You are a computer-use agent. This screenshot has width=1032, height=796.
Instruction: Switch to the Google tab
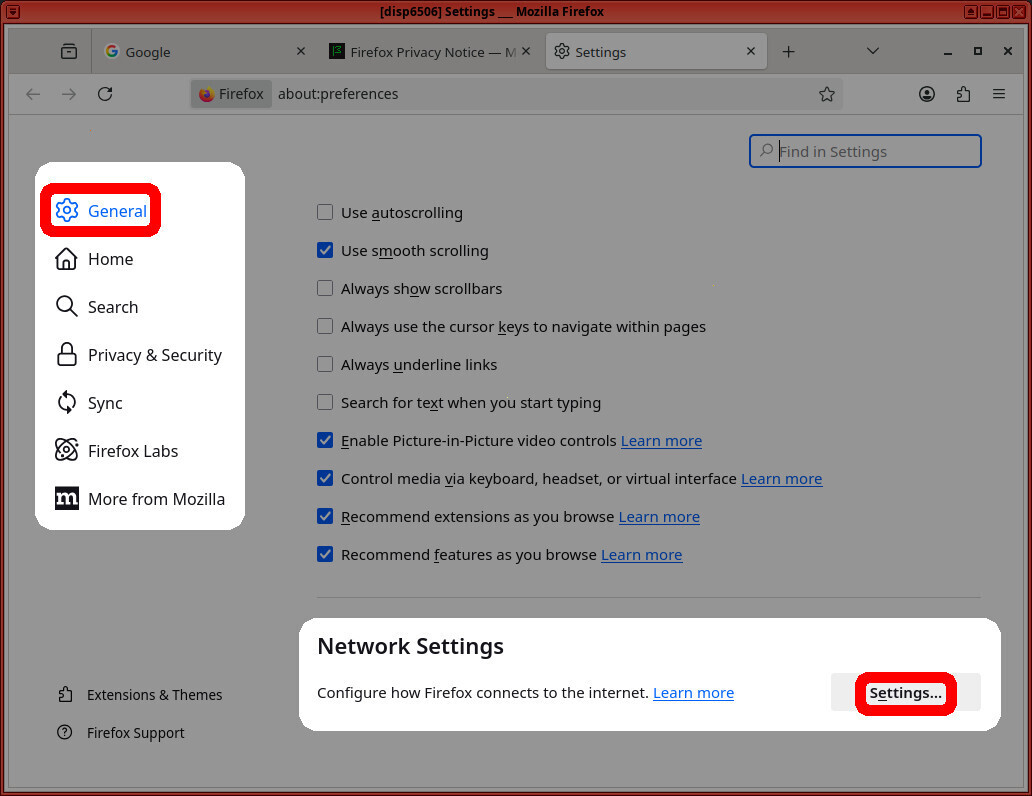coord(200,52)
